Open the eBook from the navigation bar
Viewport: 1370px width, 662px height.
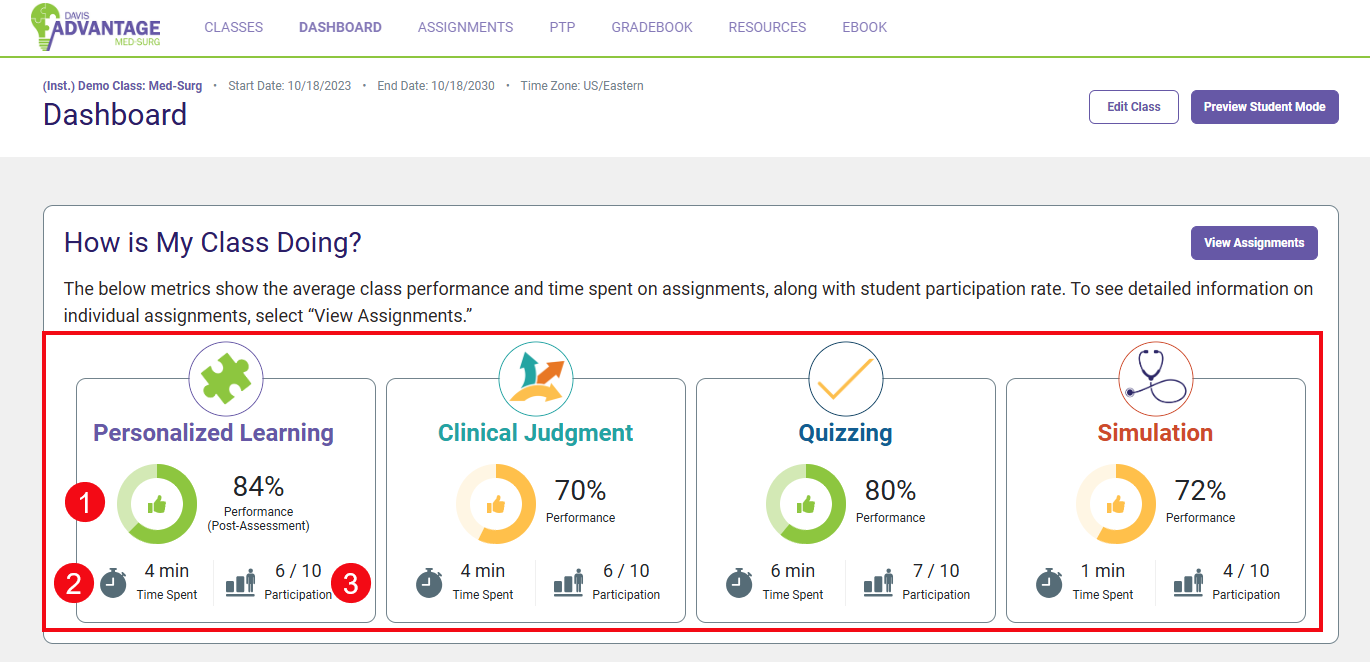point(864,27)
